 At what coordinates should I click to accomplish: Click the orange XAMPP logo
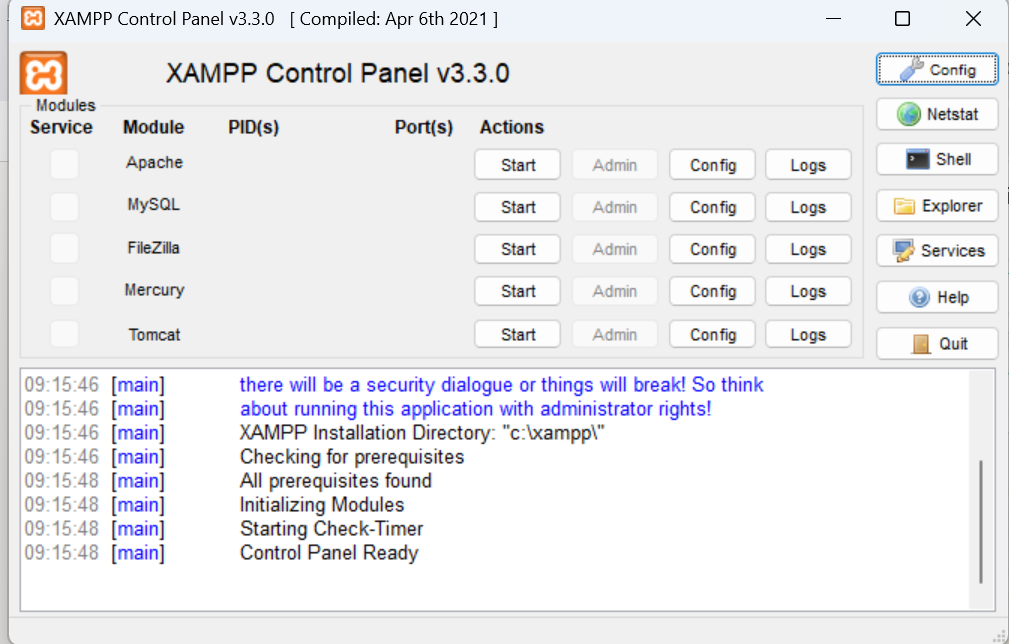coord(44,74)
